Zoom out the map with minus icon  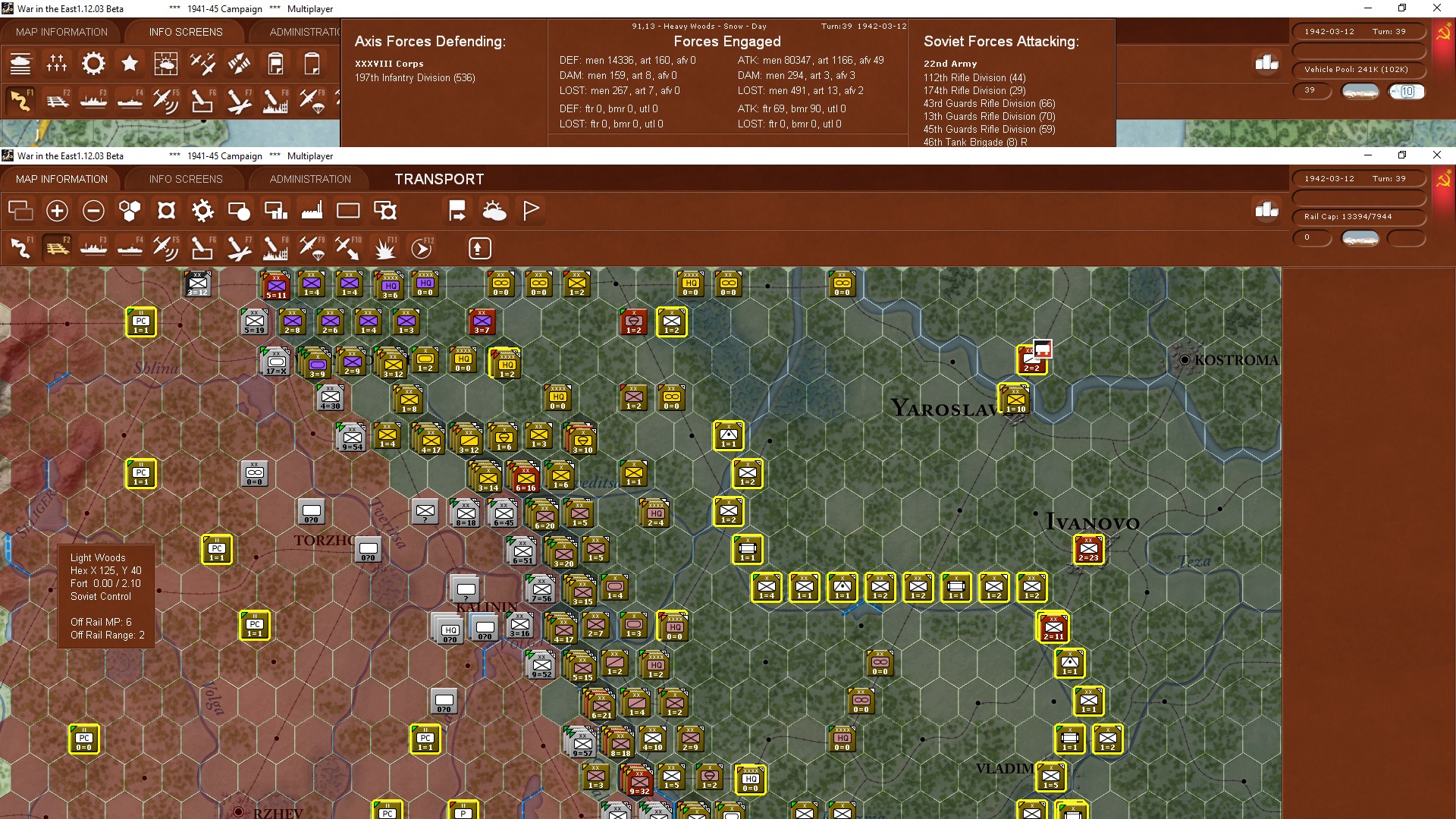click(x=93, y=211)
